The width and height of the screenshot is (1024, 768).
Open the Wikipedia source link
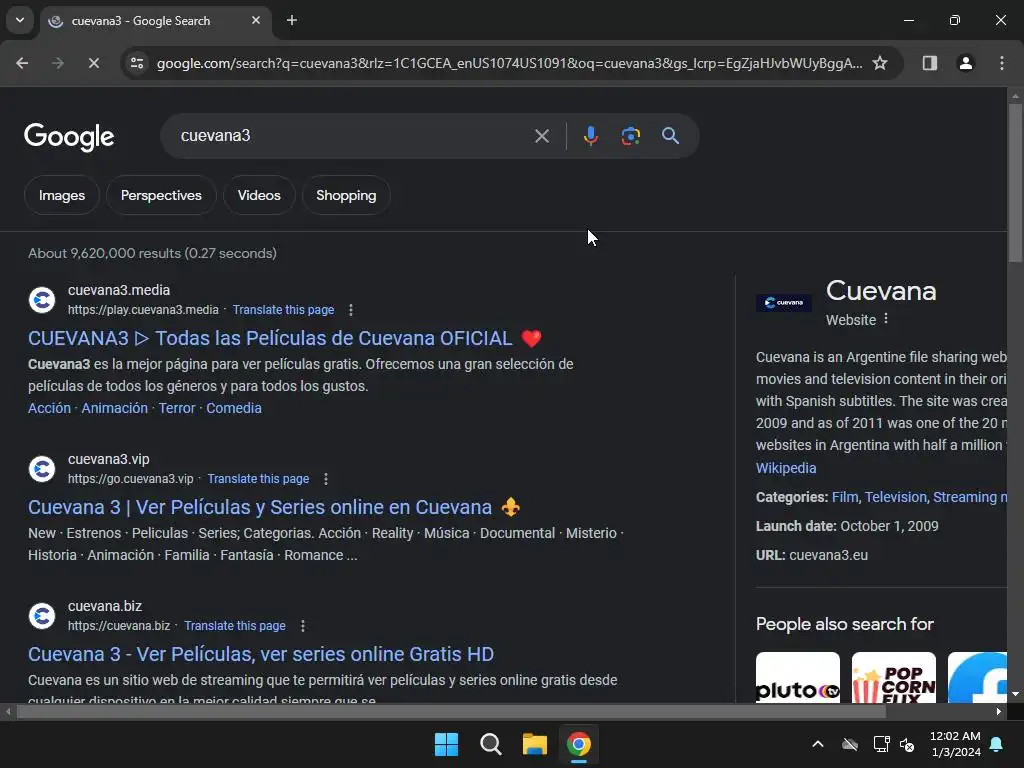click(x=786, y=468)
